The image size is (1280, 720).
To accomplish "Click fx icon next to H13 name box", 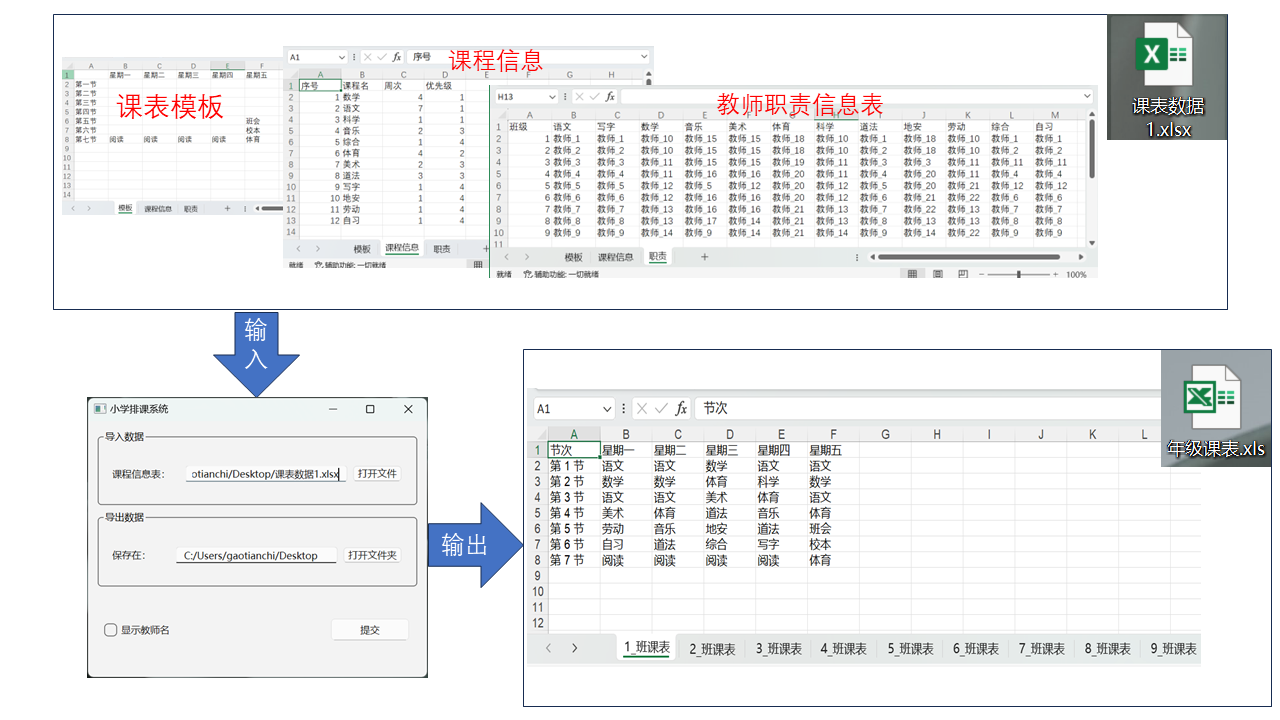I will 610,97.
